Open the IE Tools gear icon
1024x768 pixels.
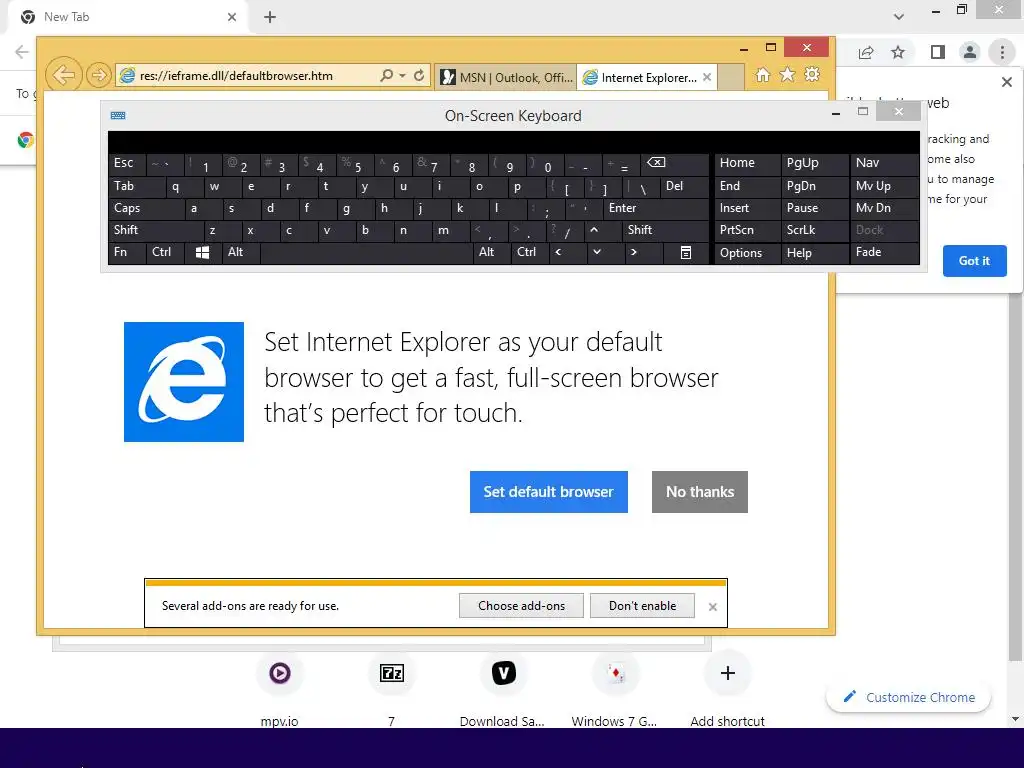[x=812, y=74]
